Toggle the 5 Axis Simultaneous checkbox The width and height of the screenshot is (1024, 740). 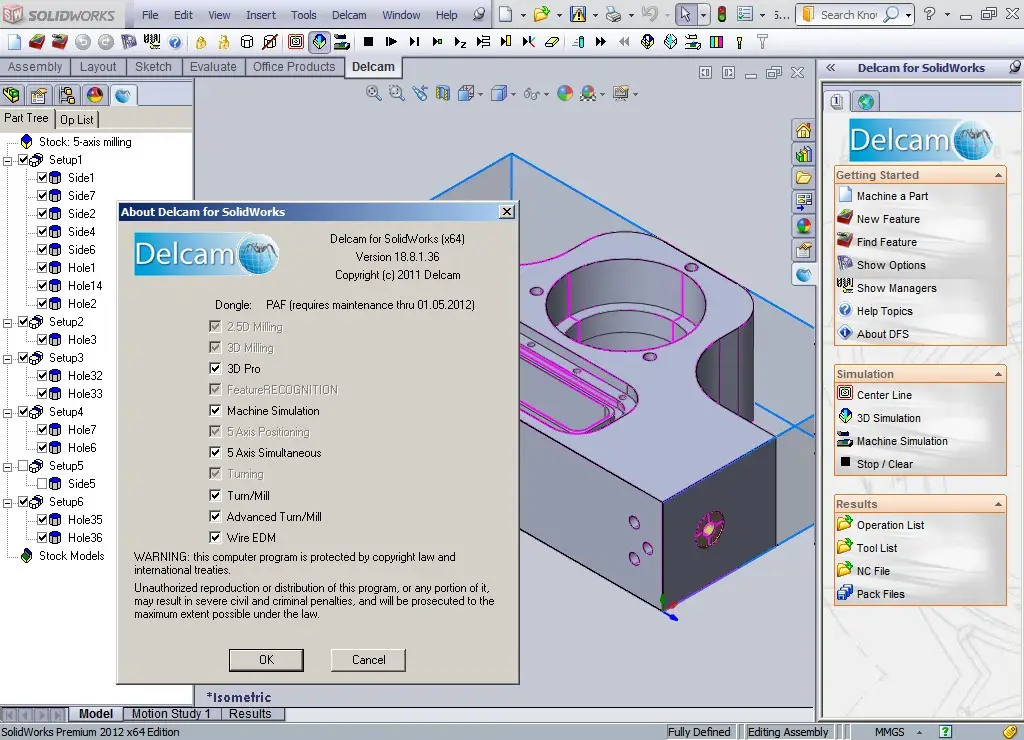point(215,452)
